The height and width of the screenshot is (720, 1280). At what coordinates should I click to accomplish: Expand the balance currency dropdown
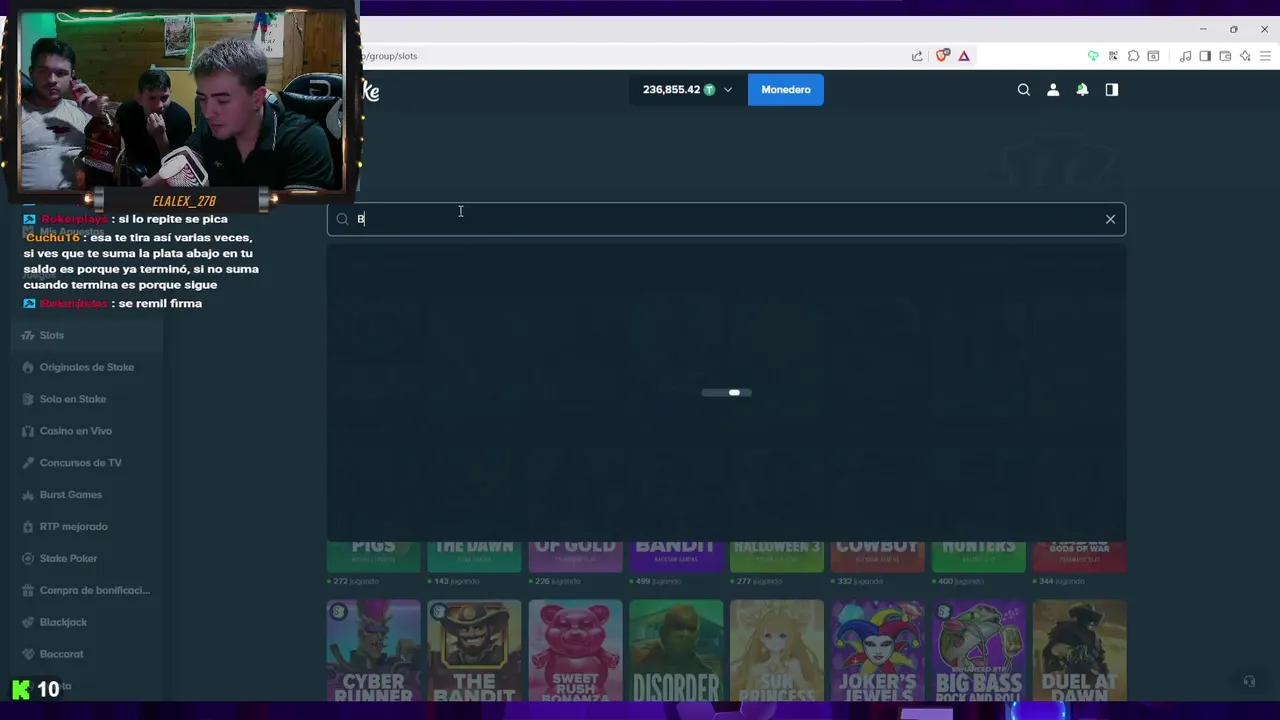[x=728, y=90]
